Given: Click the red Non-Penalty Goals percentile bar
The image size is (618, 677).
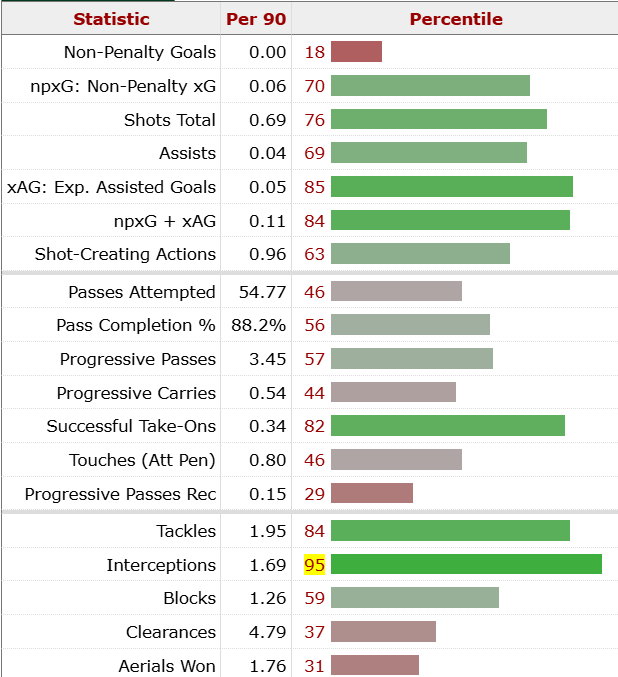Looking at the screenshot, I should (356, 52).
